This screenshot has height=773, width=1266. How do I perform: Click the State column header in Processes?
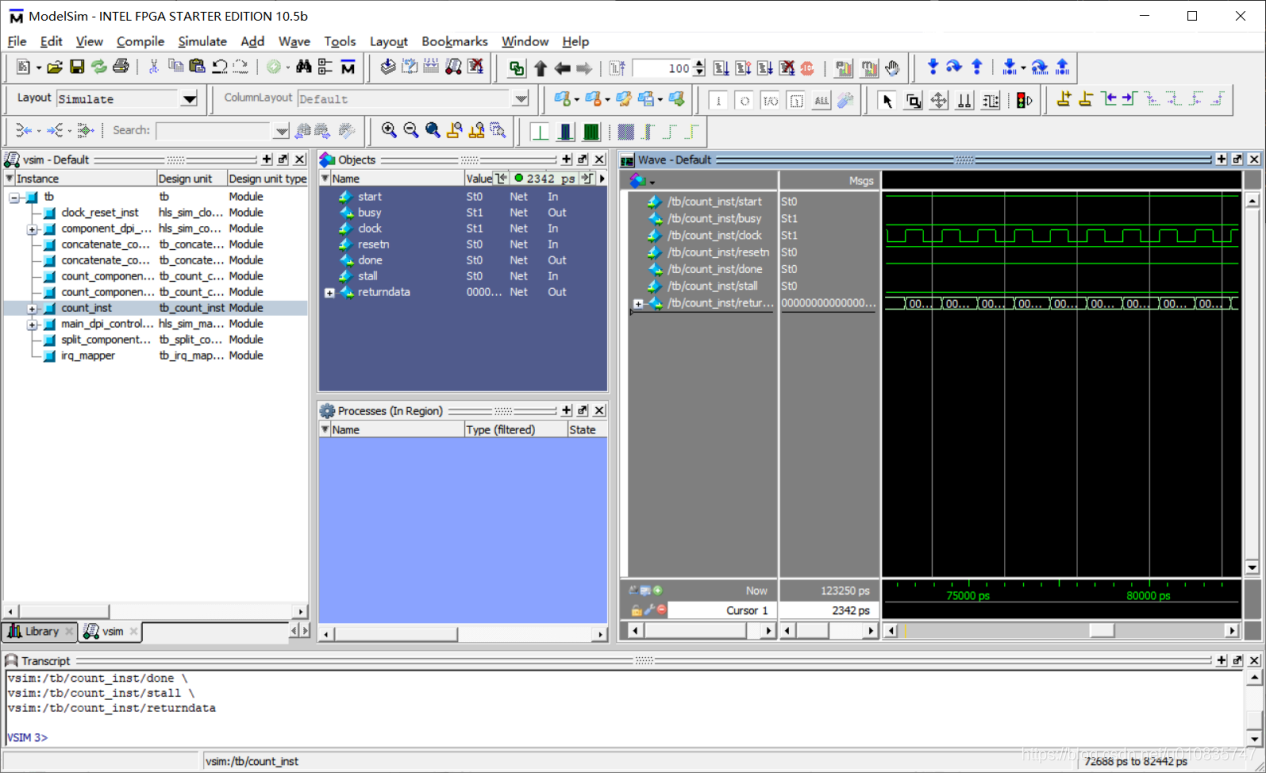pos(586,430)
